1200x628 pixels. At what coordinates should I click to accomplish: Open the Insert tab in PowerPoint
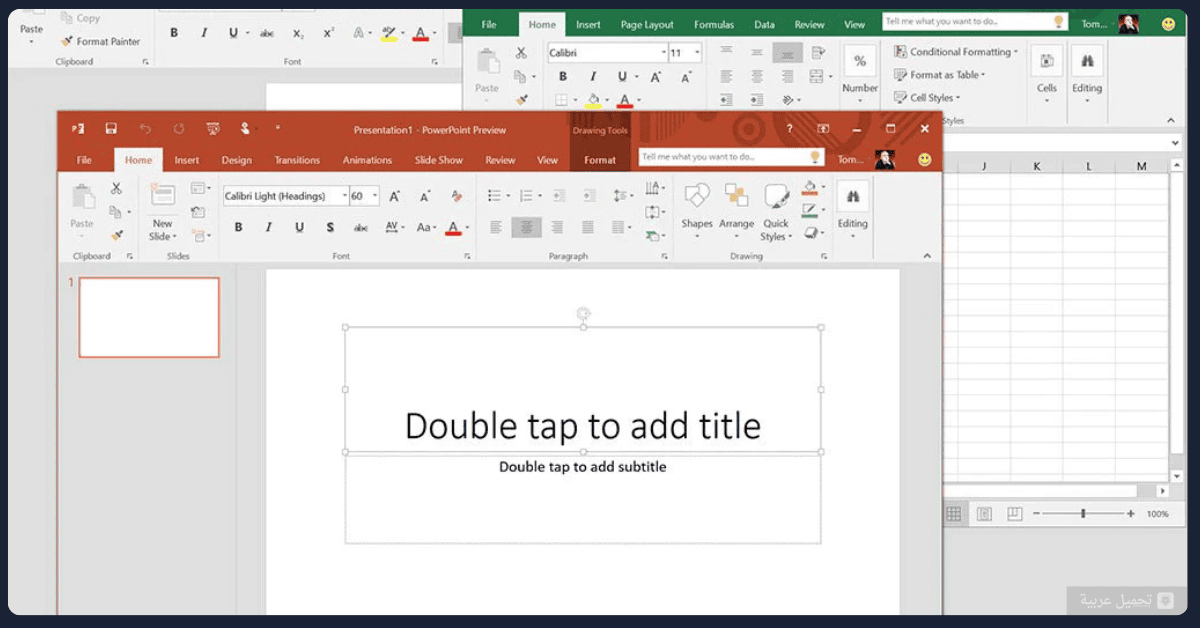click(x=187, y=160)
